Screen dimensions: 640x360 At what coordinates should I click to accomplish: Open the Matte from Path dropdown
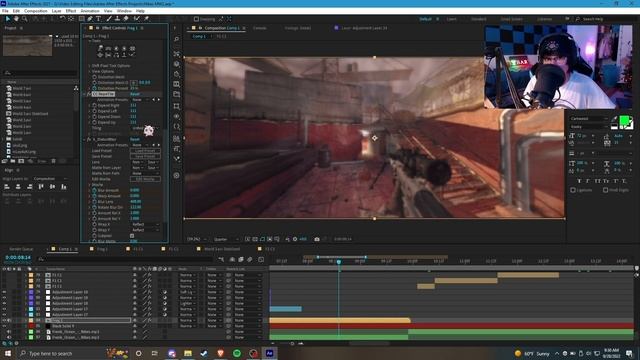click(x=145, y=173)
